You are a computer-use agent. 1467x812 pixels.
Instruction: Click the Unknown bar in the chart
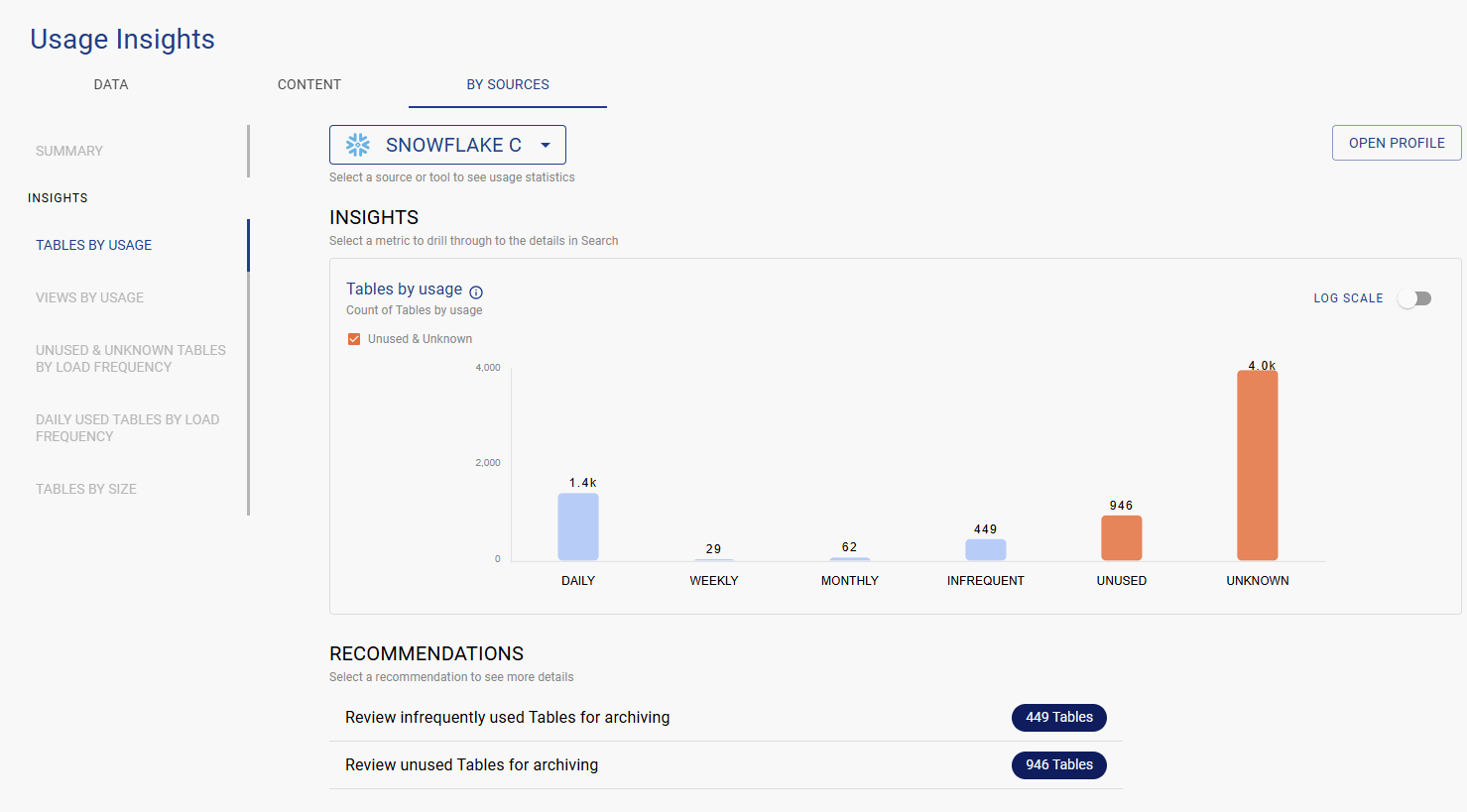coord(1257,466)
